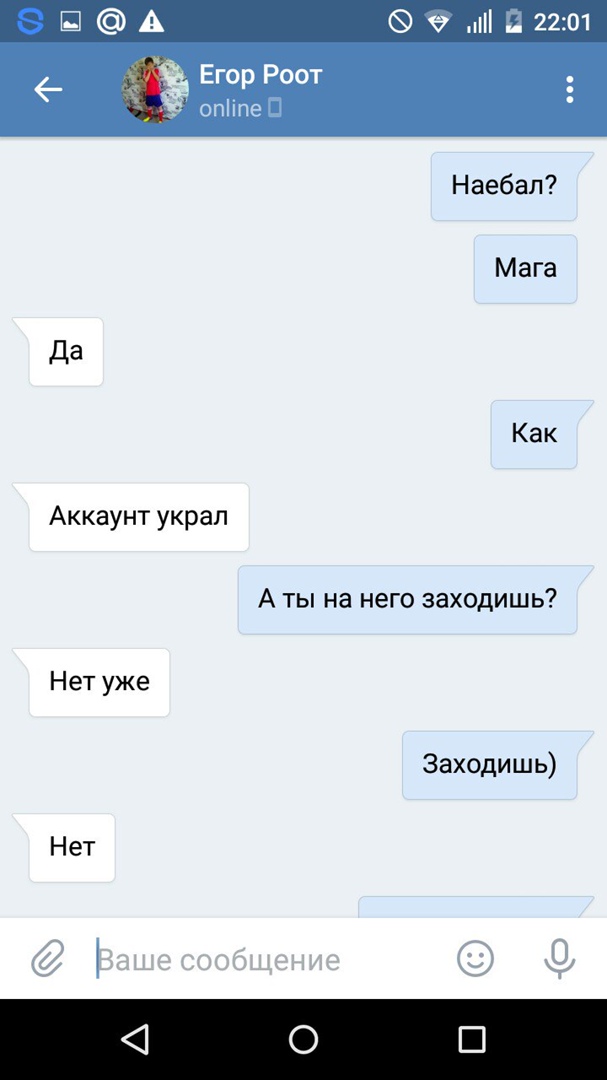Tap the paperclip attachment icon

(x=48, y=959)
